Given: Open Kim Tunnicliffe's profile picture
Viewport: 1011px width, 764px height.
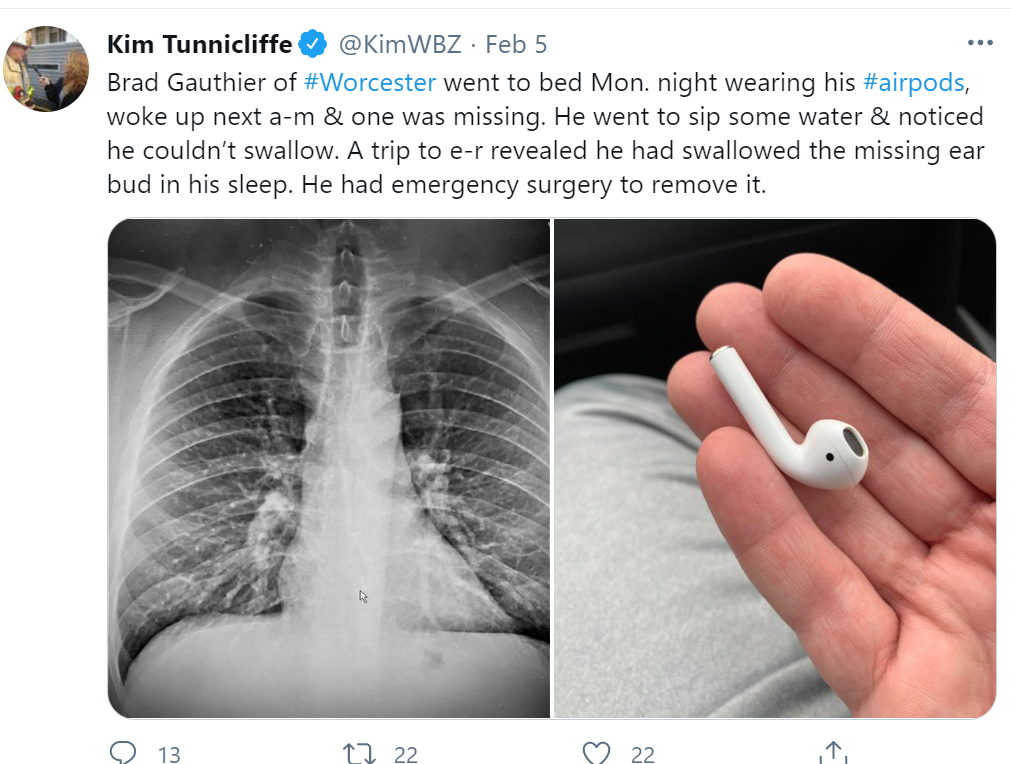Looking at the screenshot, I should [46, 68].
